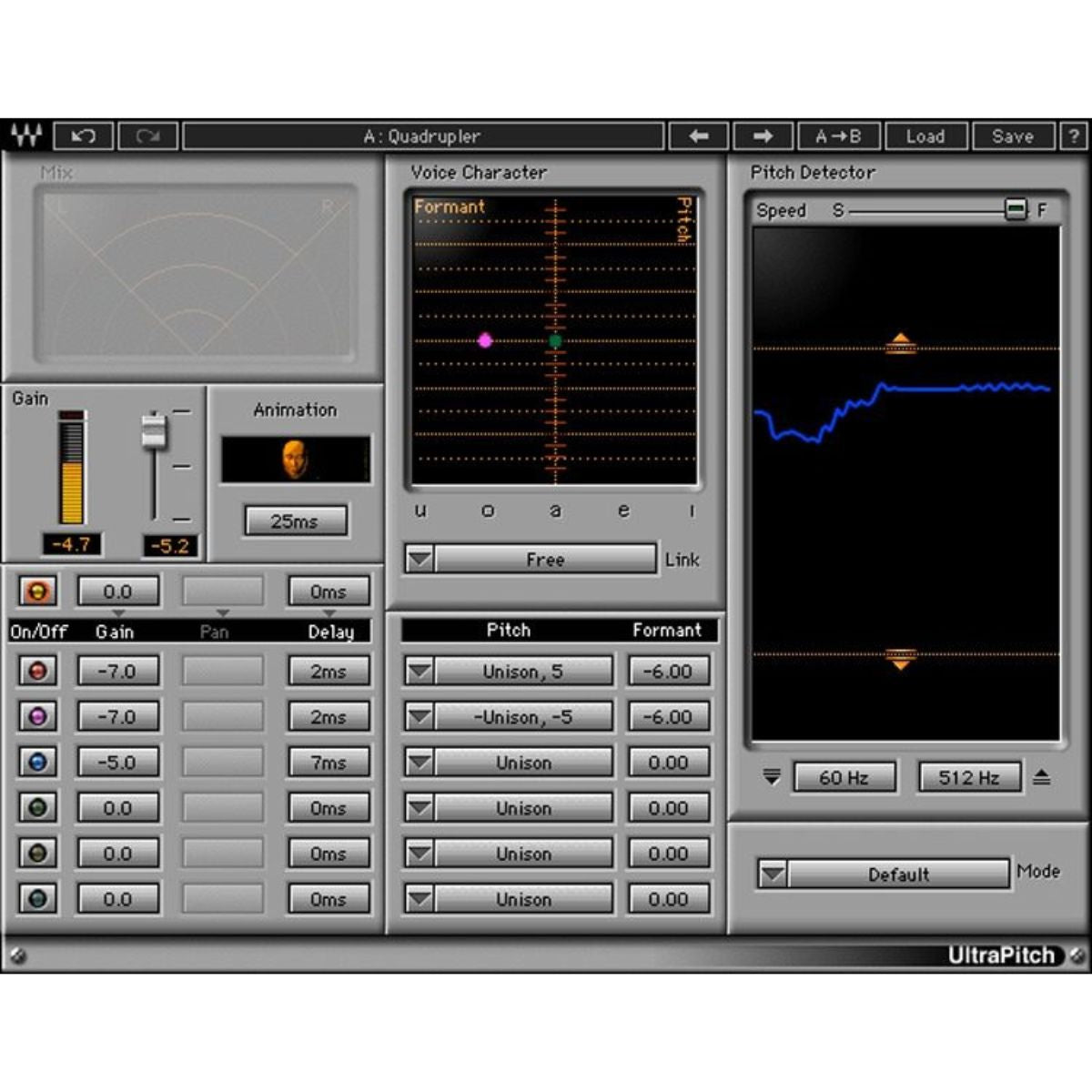Click the Save button

[x=1012, y=136]
